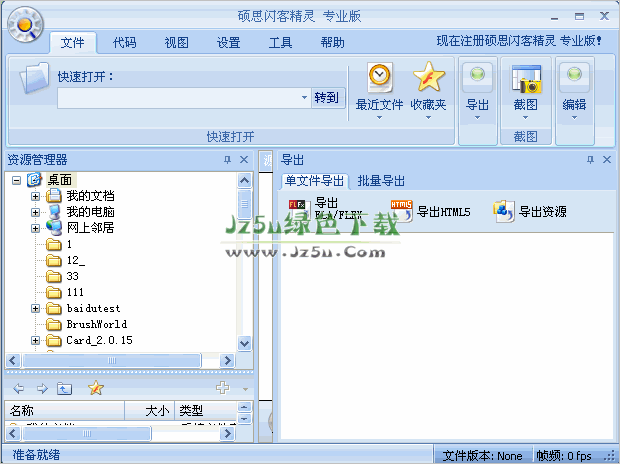Expand the 我的电脑 tree node
620x464 pixels.
(35, 212)
